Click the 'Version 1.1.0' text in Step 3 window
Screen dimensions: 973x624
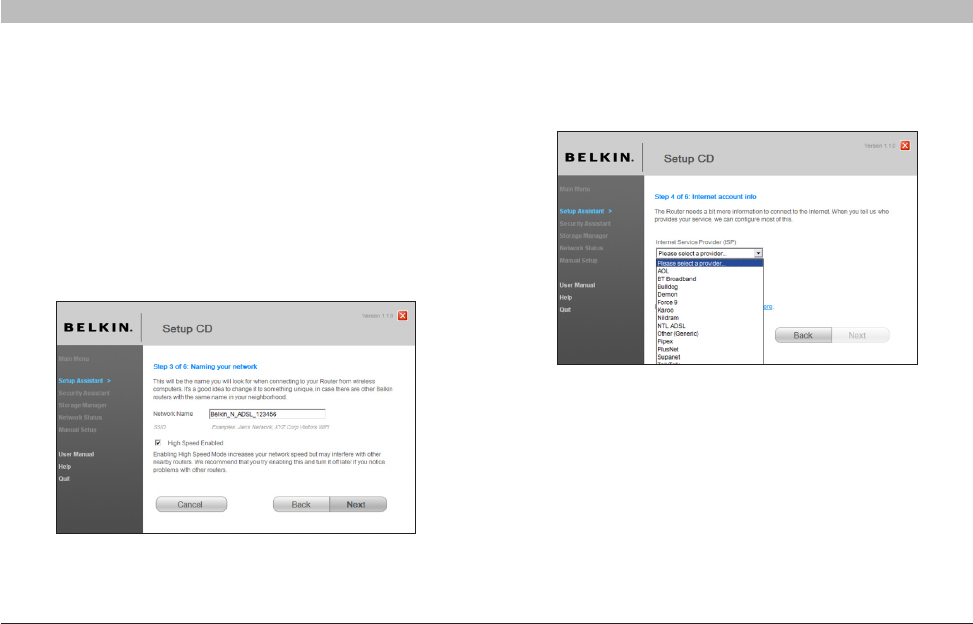pyautogui.click(x=377, y=316)
